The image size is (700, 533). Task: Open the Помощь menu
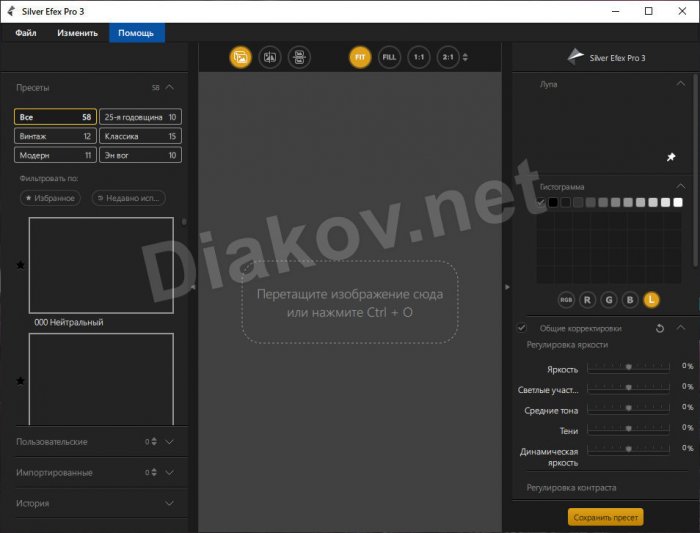[136, 33]
